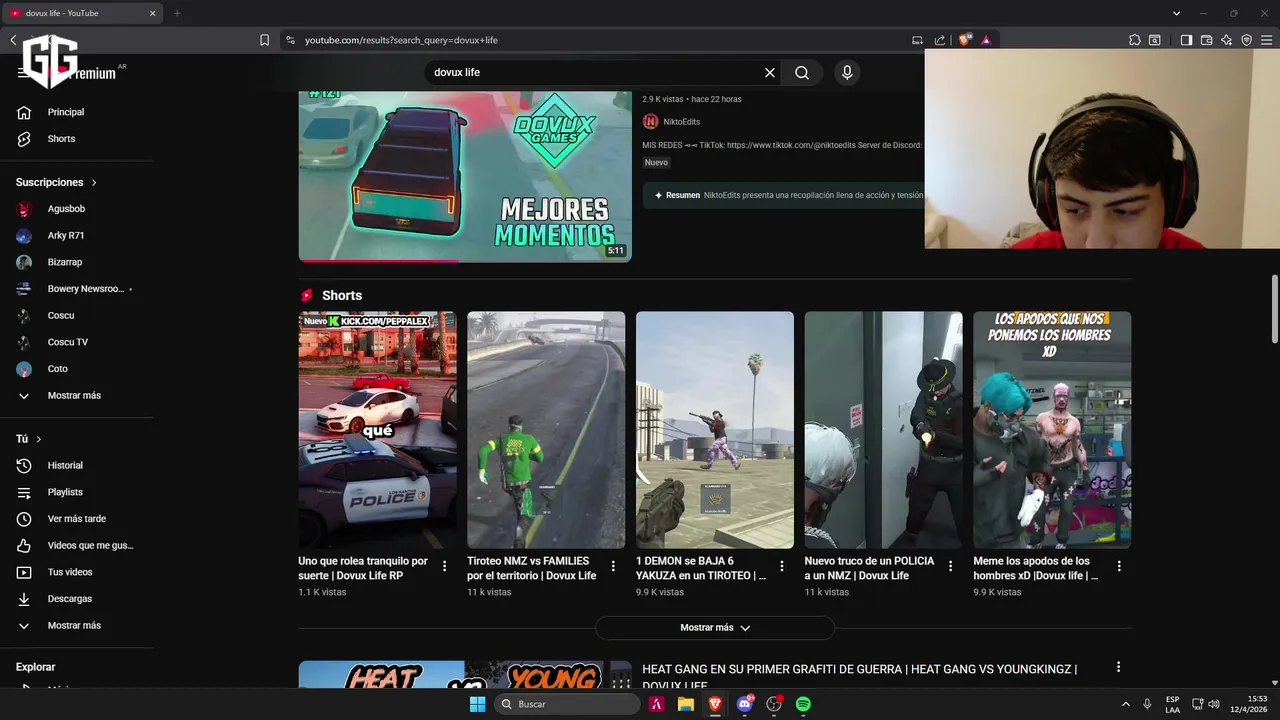Open options for 'Meme los apodos' short

tap(1119, 566)
